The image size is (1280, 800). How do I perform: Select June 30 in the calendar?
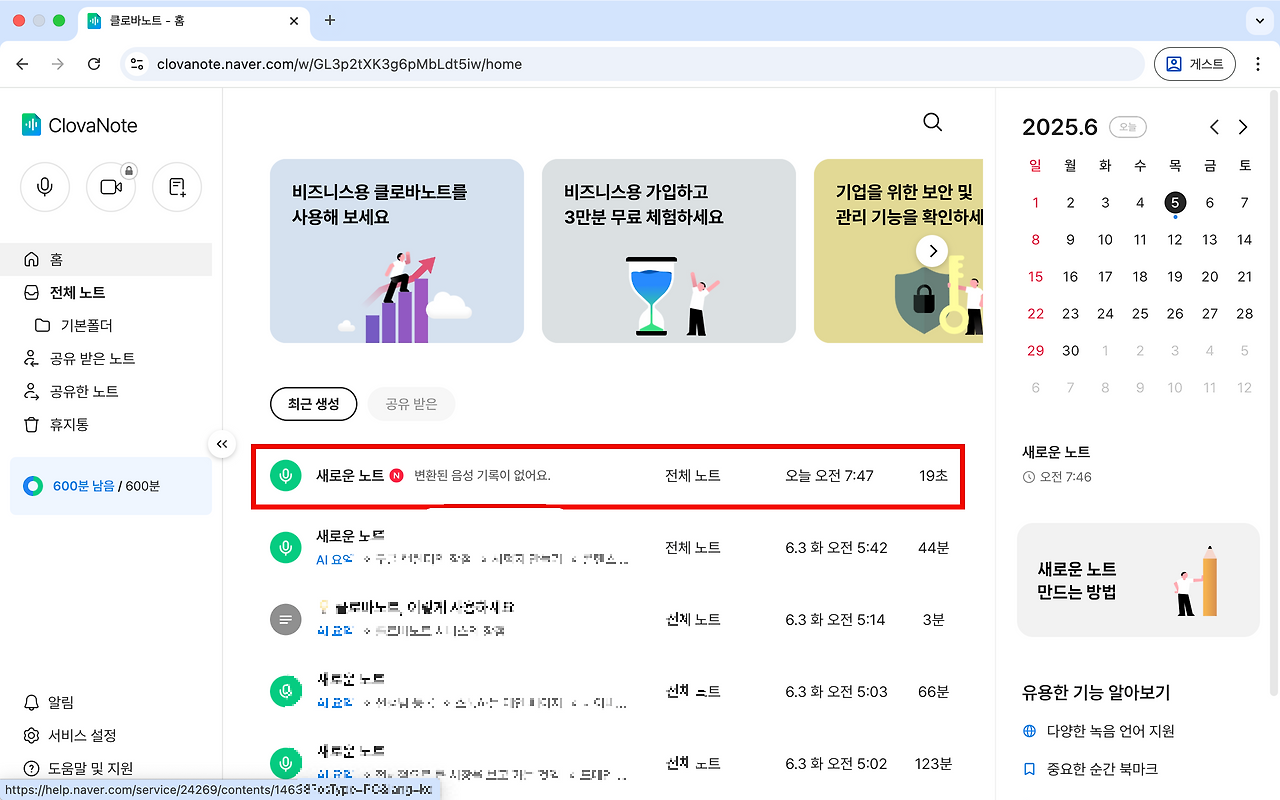coord(1070,350)
